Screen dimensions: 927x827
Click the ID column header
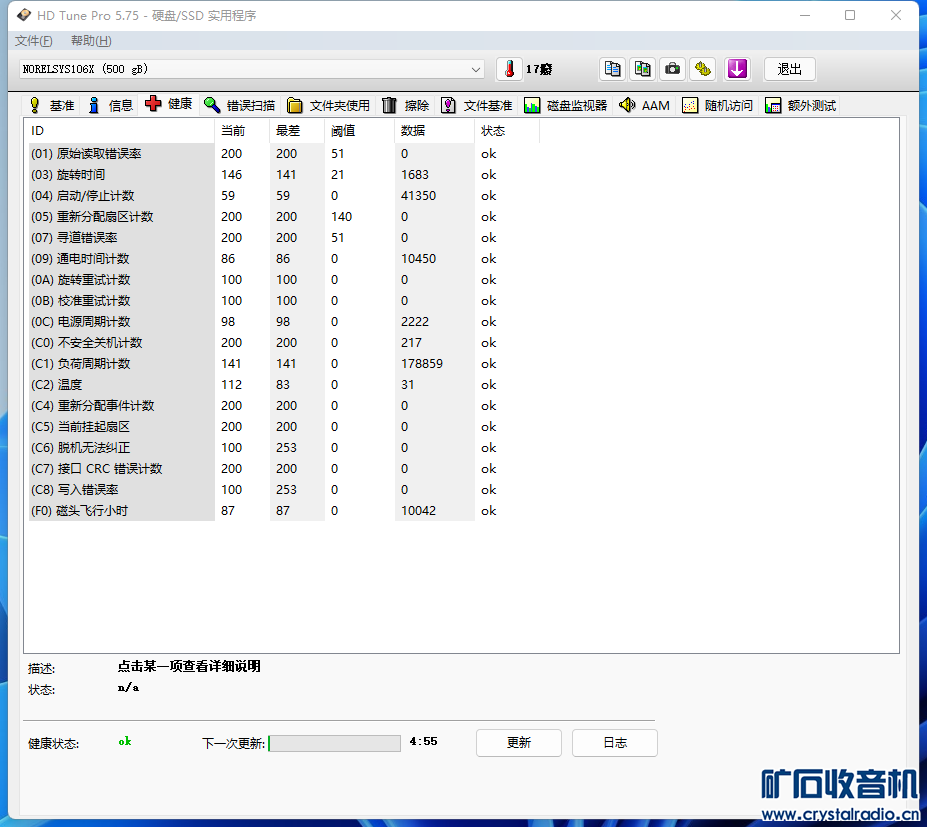tap(121, 131)
